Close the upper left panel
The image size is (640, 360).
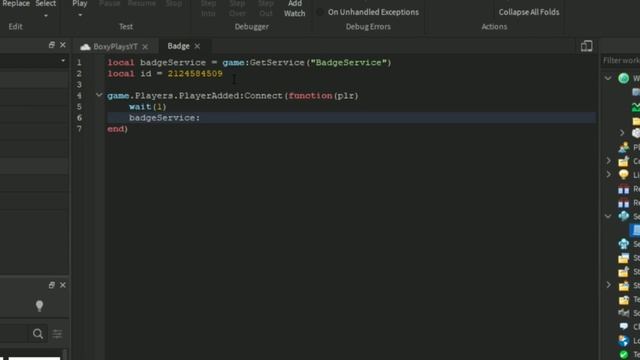(62, 45)
